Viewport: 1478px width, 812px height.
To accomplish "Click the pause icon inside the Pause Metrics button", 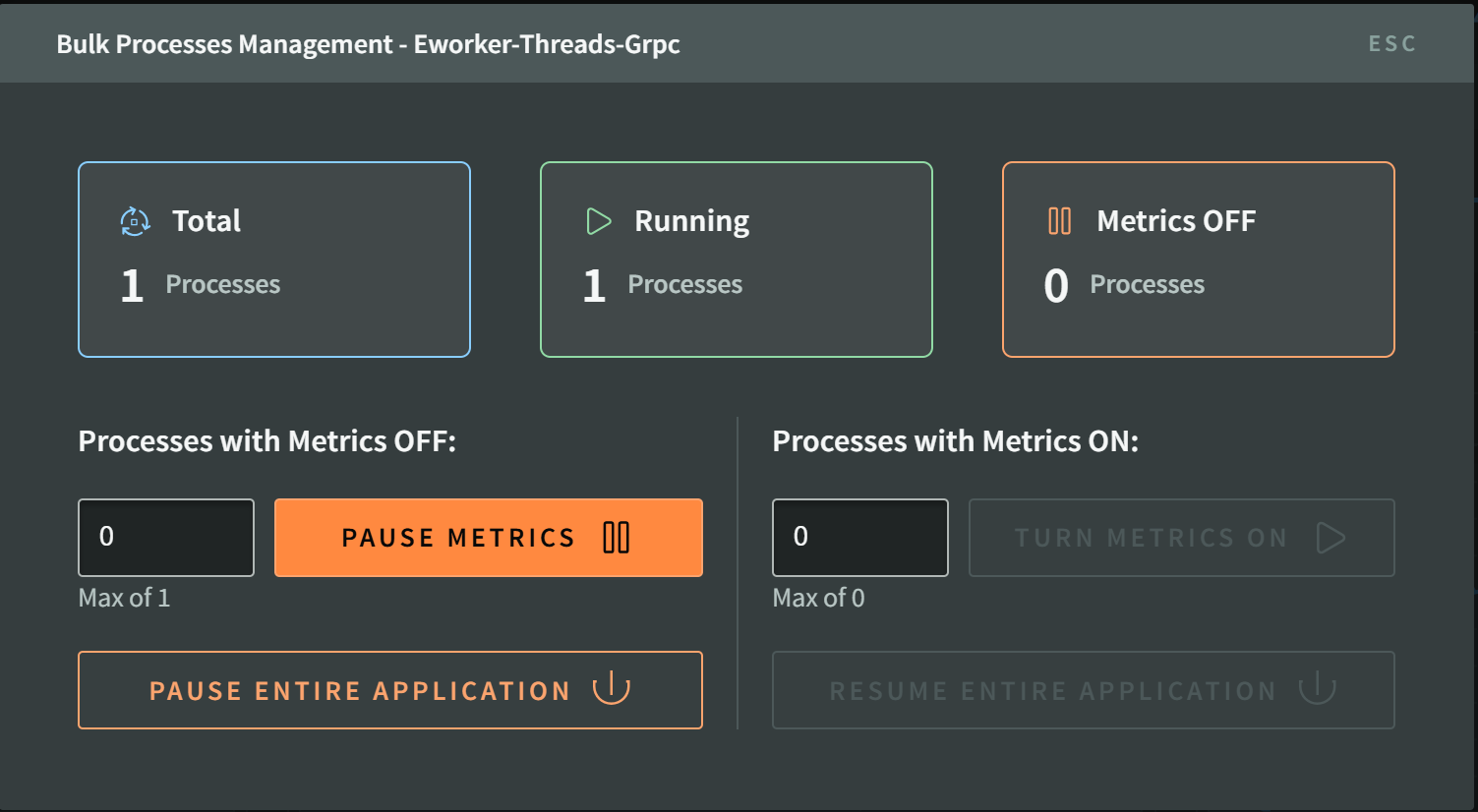I will tap(615, 538).
